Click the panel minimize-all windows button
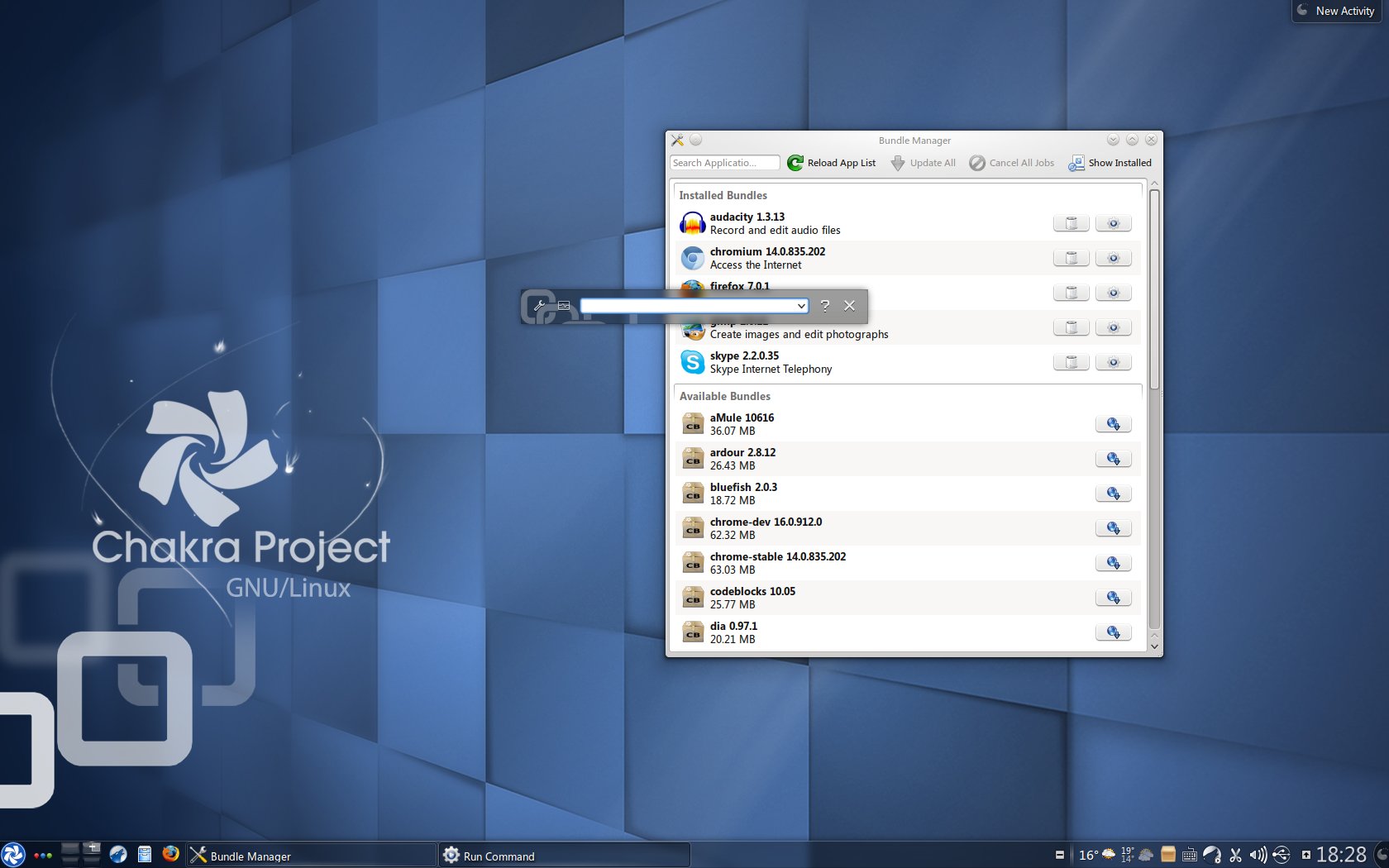 pyautogui.click(x=1060, y=855)
